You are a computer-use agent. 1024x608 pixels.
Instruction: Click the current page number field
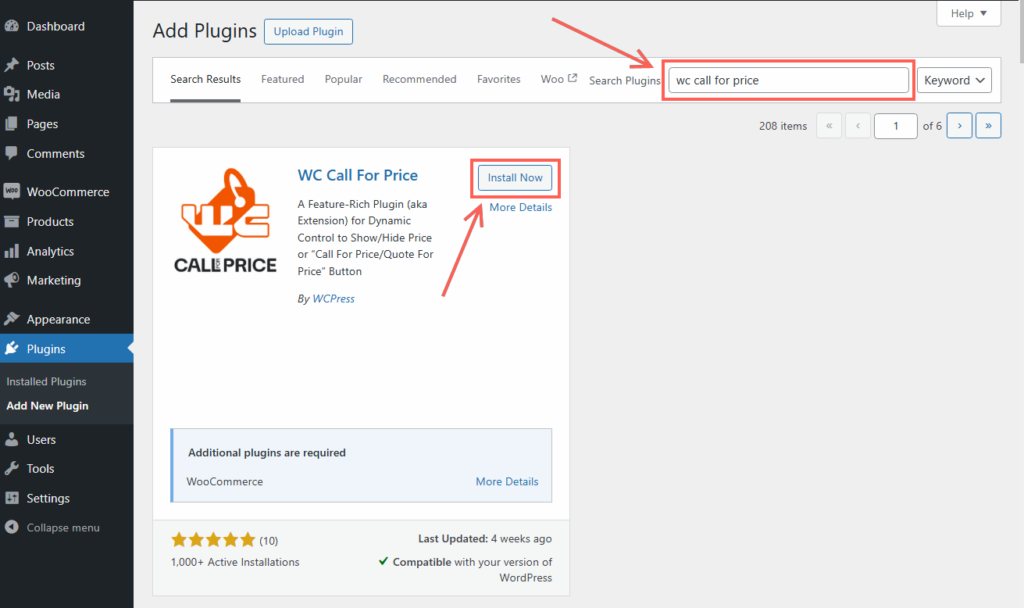895,125
